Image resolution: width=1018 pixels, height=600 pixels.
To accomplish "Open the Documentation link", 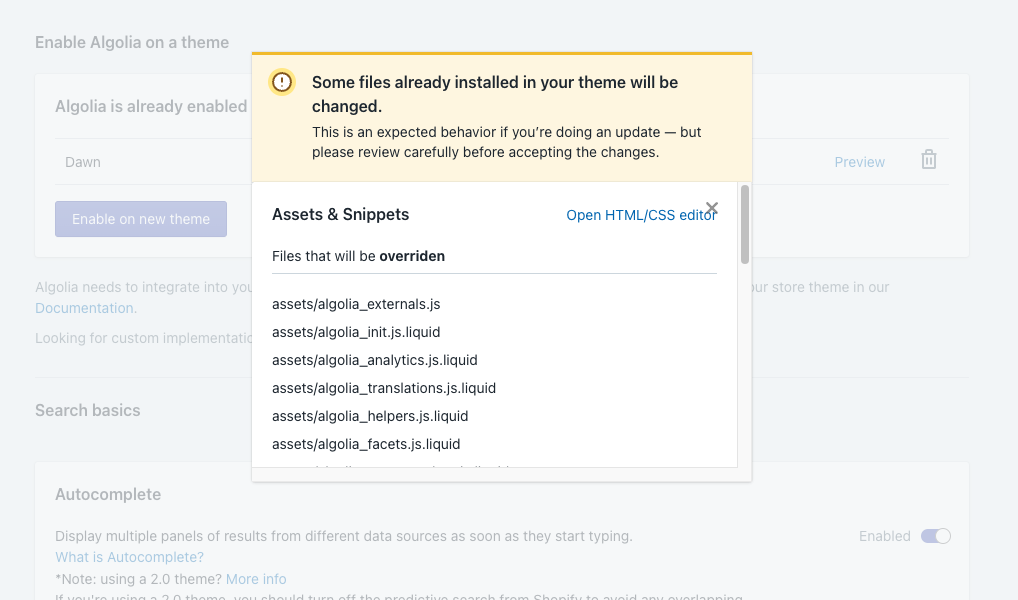I will [x=86, y=308].
